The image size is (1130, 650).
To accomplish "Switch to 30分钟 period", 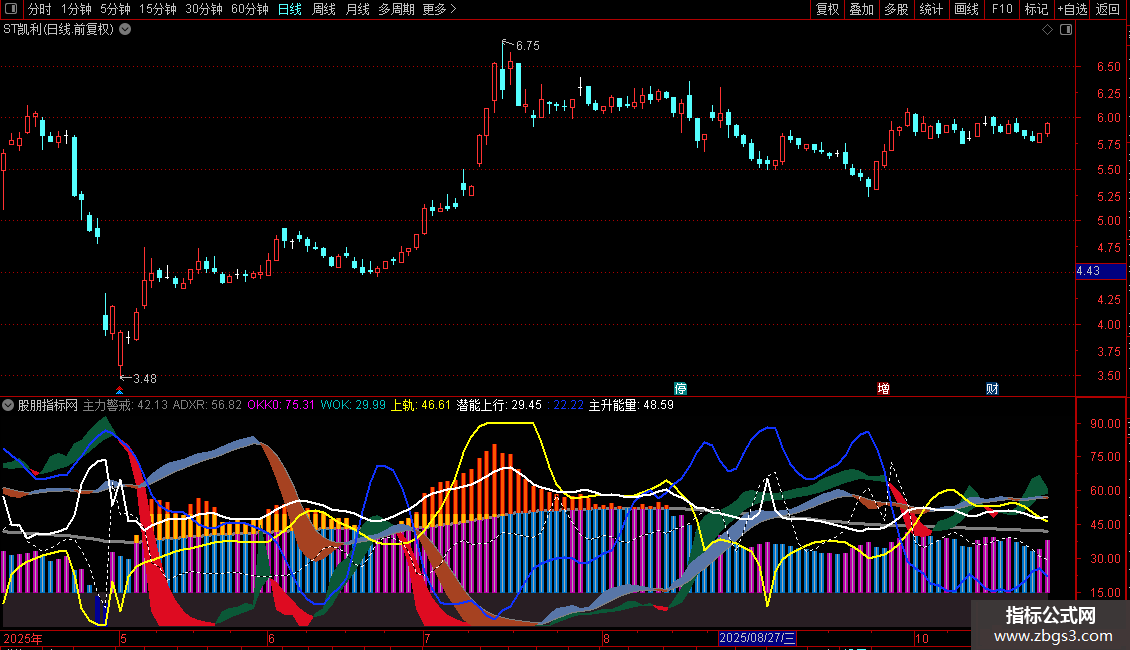I will (x=204, y=9).
